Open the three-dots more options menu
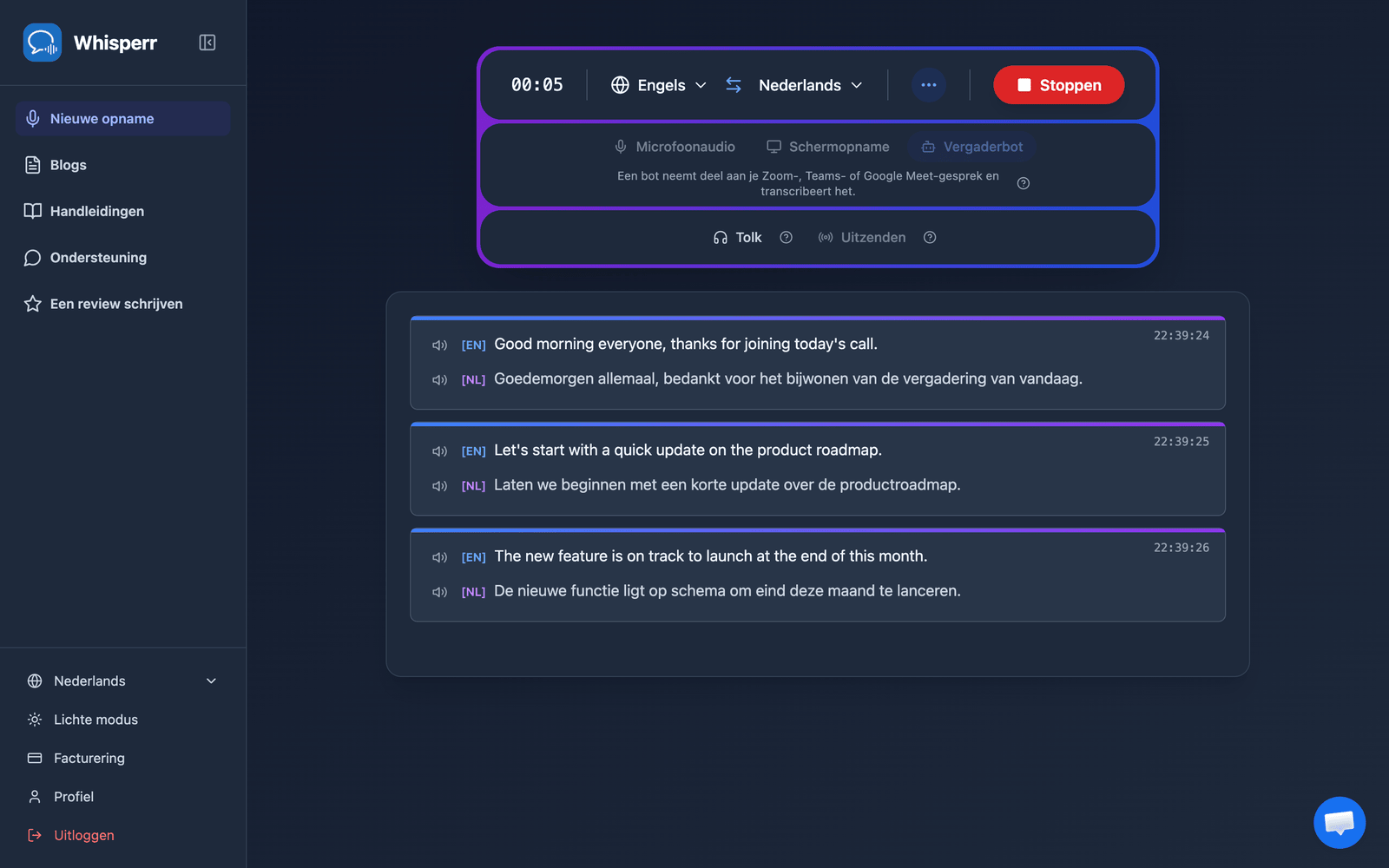Image resolution: width=1389 pixels, height=868 pixels. (x=929, y=85)
